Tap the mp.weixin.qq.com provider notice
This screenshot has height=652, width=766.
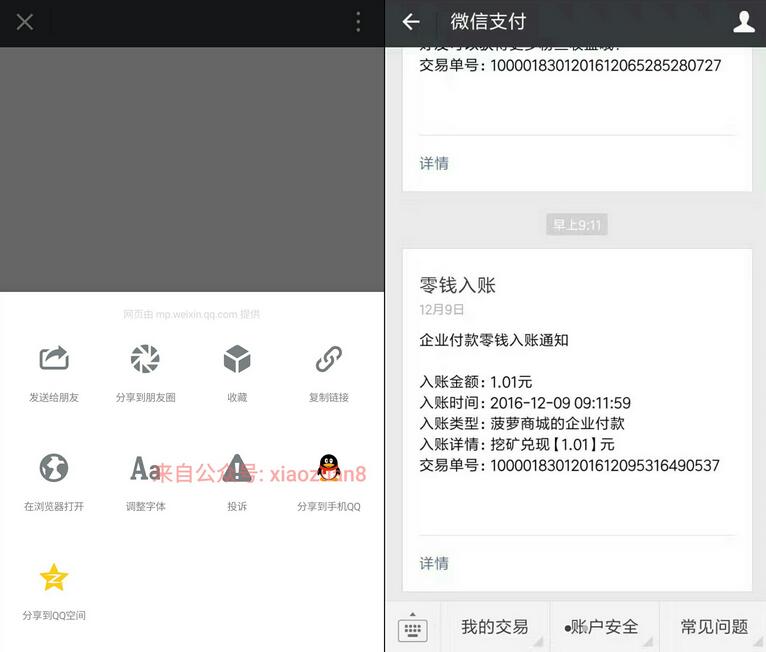(192, 314)
